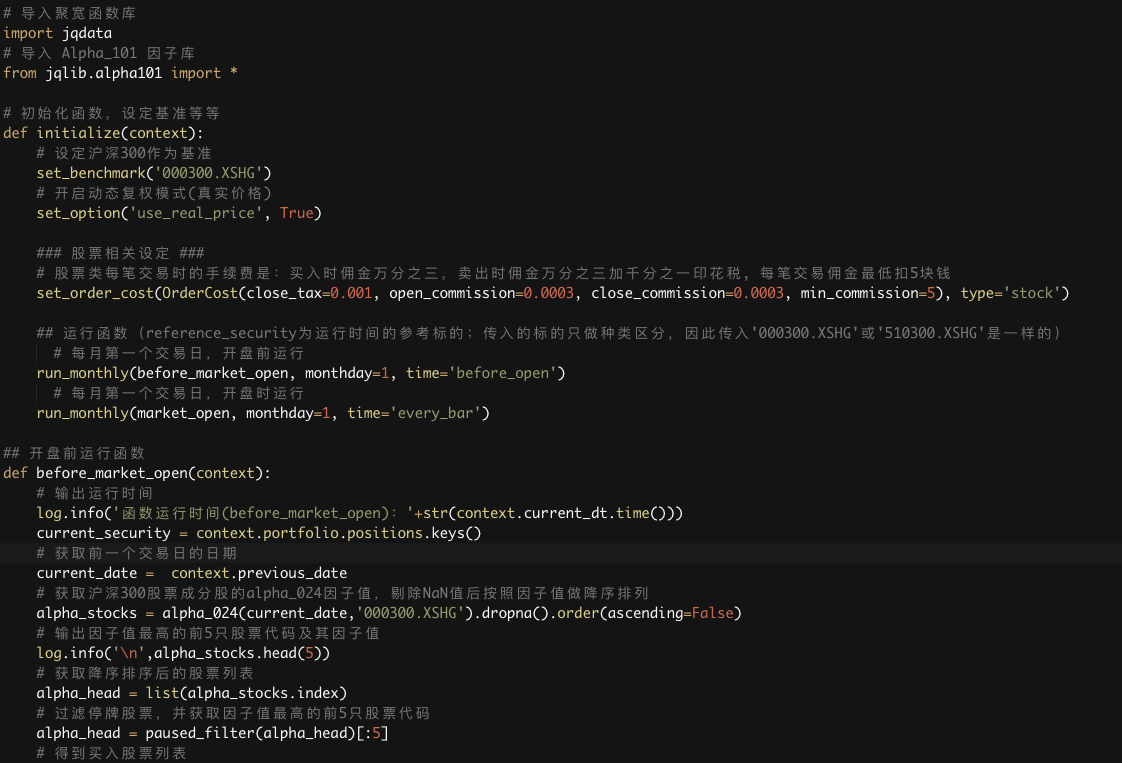
Task: Click the time='before_open' argument
Action: (482, 374)
